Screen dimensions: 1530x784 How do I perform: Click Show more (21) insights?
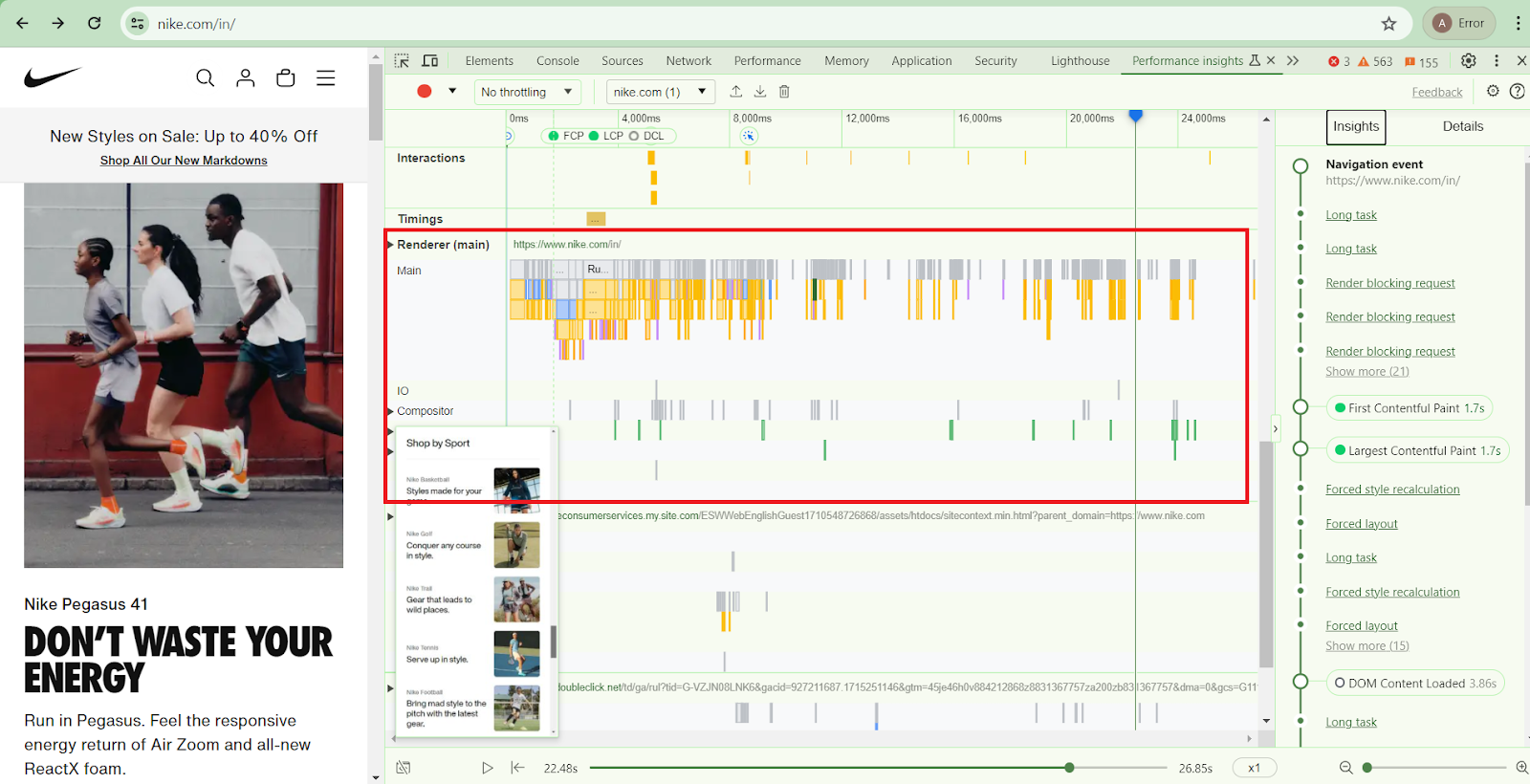point(1367,372)
